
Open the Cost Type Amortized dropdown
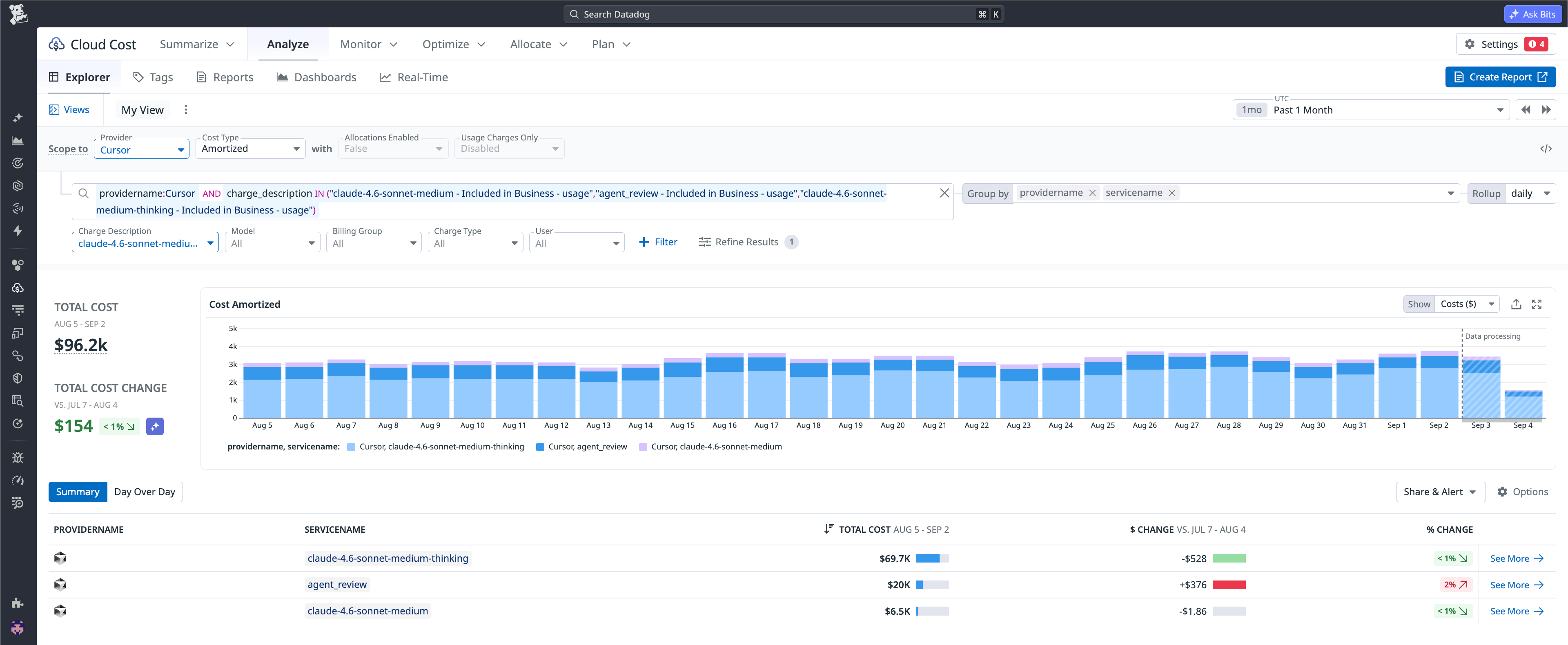click(250, 149)
